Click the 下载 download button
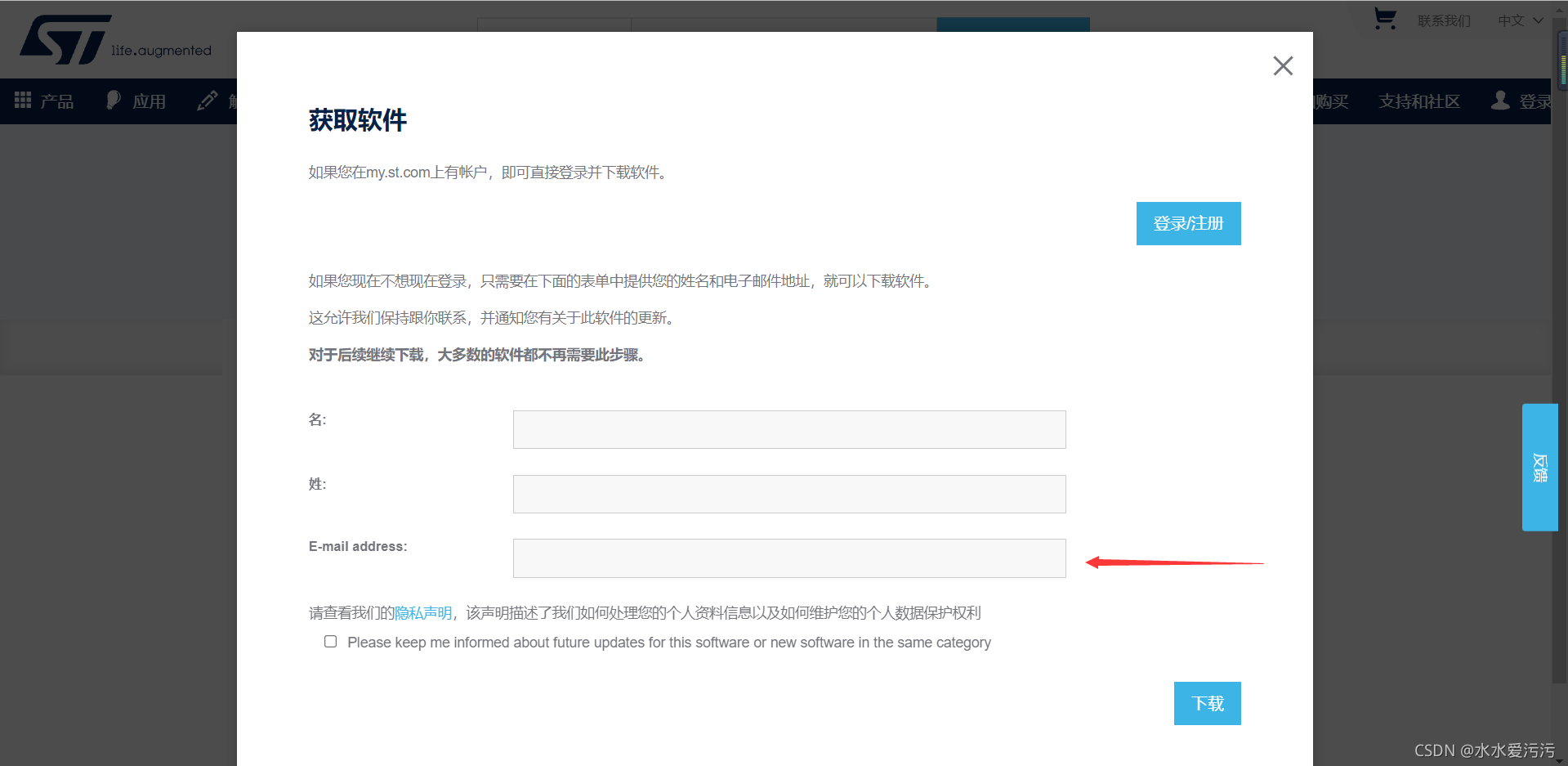This screenshot has height=766, width=1568. pyautogui.click(x=1207, y=703)
